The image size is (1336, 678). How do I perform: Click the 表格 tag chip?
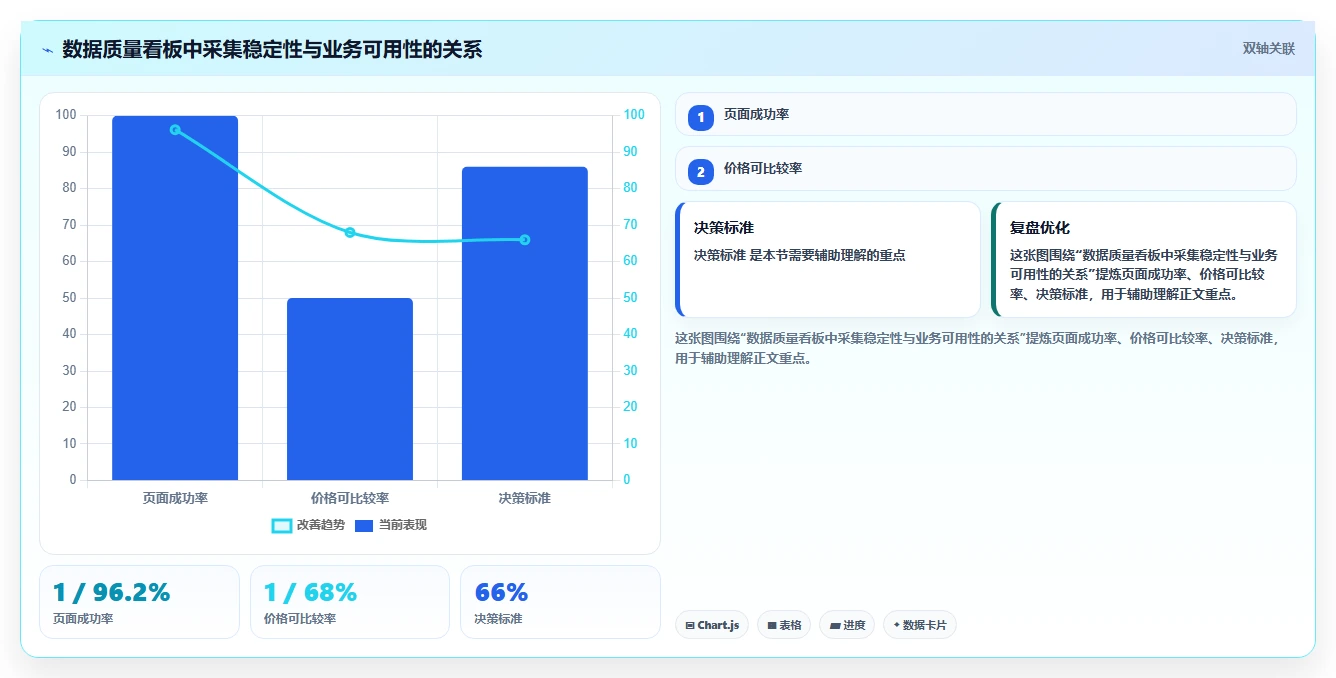coord(784,625)
